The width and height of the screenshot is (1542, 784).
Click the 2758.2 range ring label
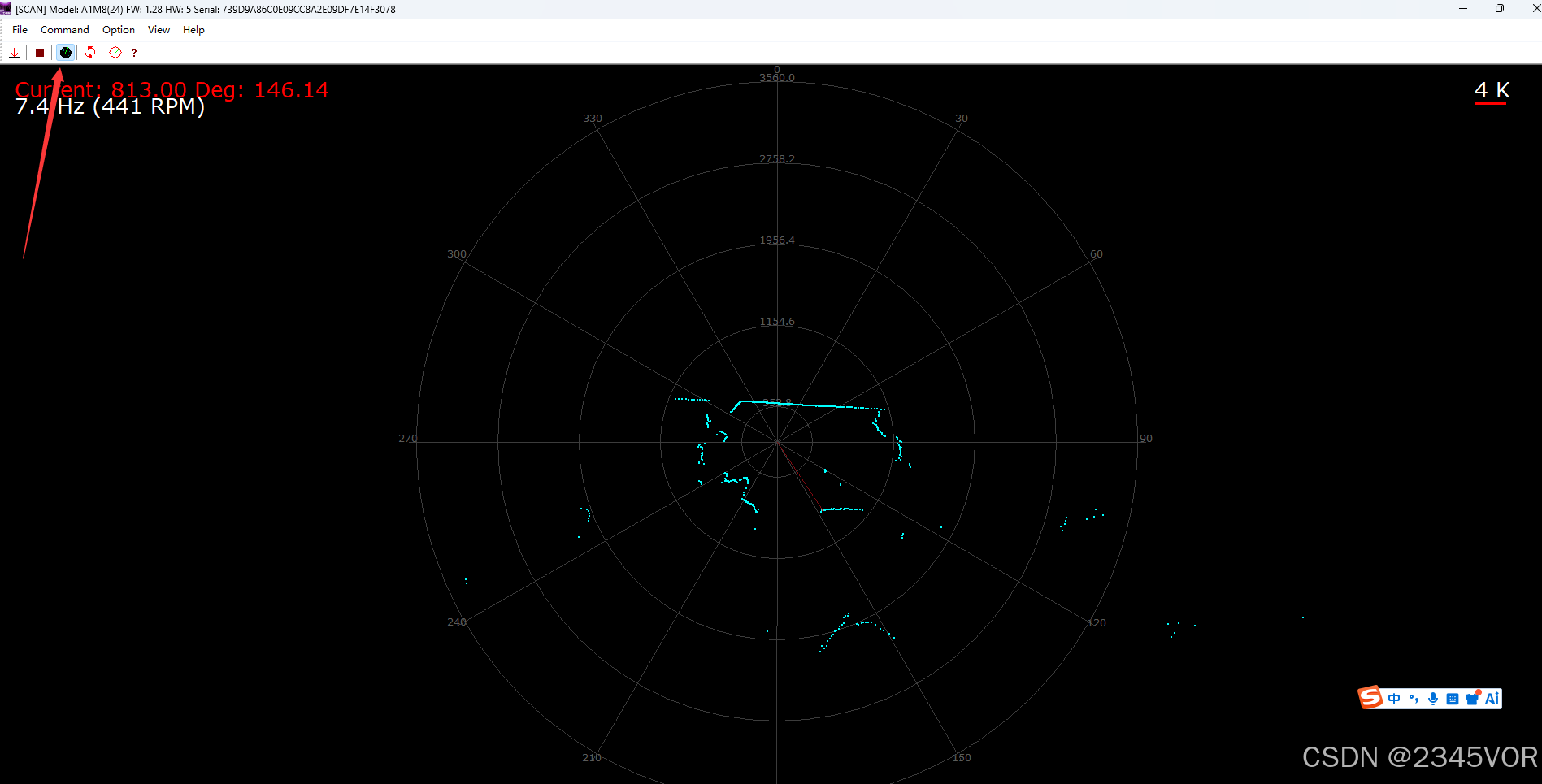click(777, 159)
